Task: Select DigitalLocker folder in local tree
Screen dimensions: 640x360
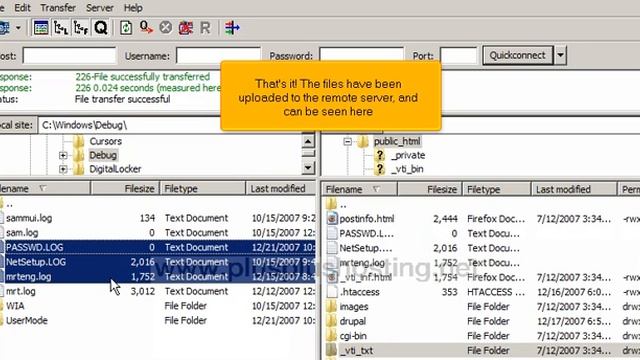Action: click(x=115, y=169)
